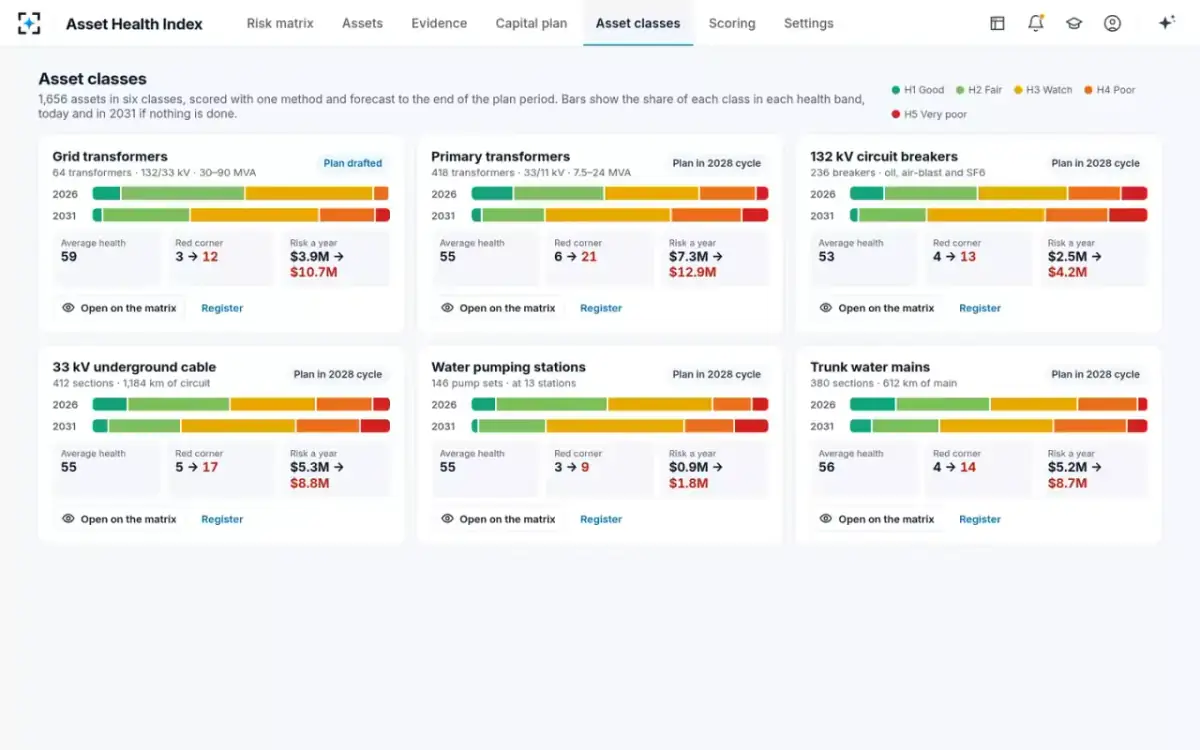Image resolution: width=1200 pixels, height=750 pixels.
Task: Click the $1.8M risk value
Action: coord(688,483)
